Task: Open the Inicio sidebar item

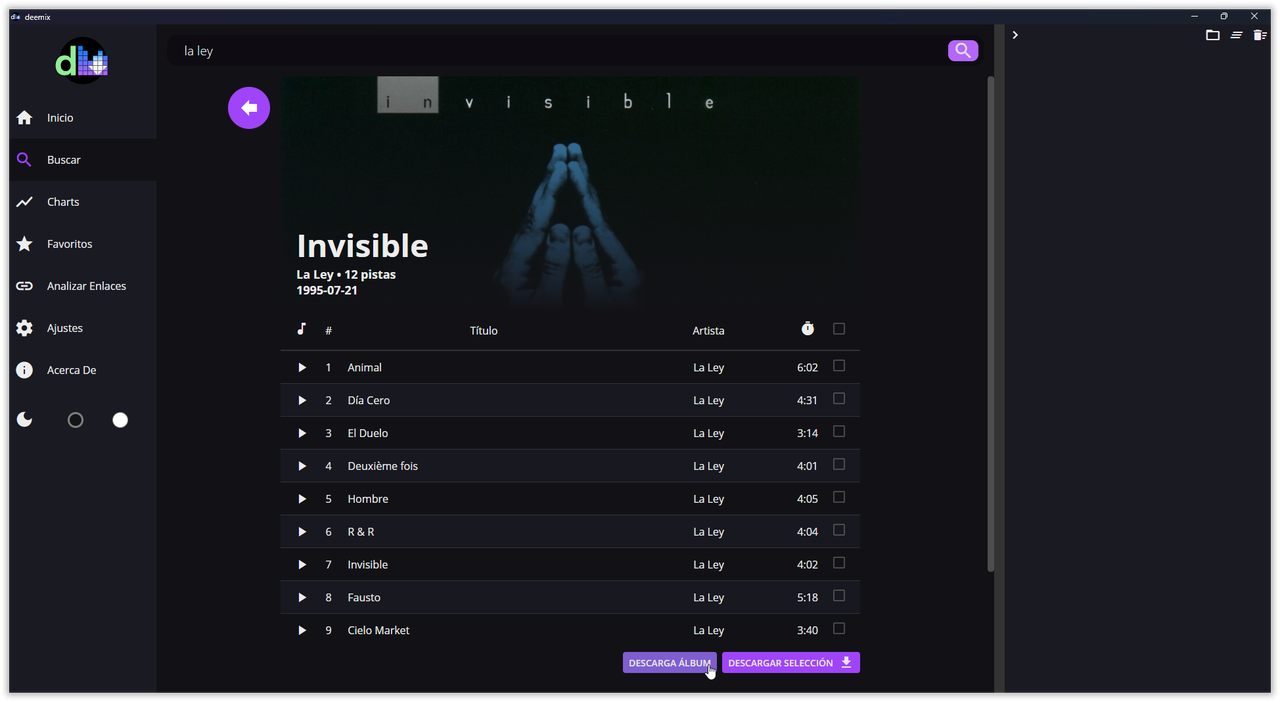Action: [x=83, y=118]
